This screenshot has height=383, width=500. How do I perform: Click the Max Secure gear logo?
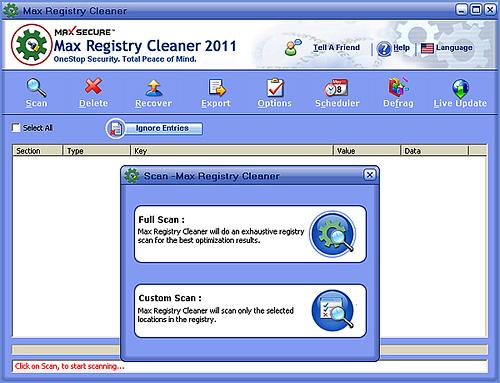pos(31,45)
